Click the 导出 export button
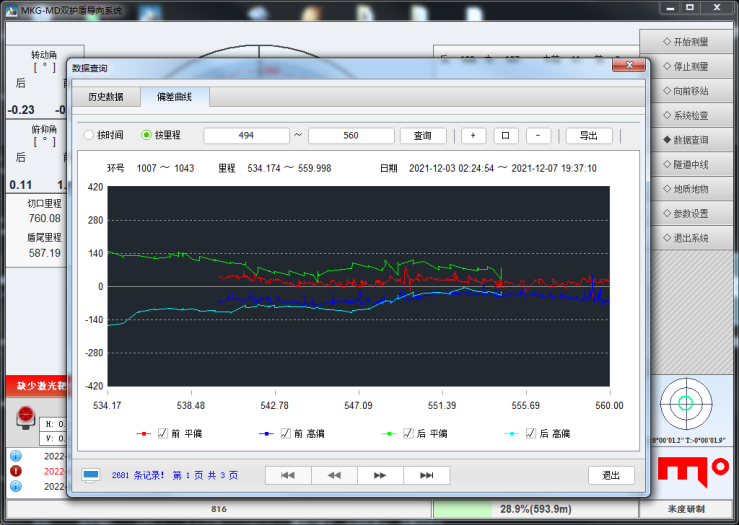 pyautogui.click(x=589, y=136)
